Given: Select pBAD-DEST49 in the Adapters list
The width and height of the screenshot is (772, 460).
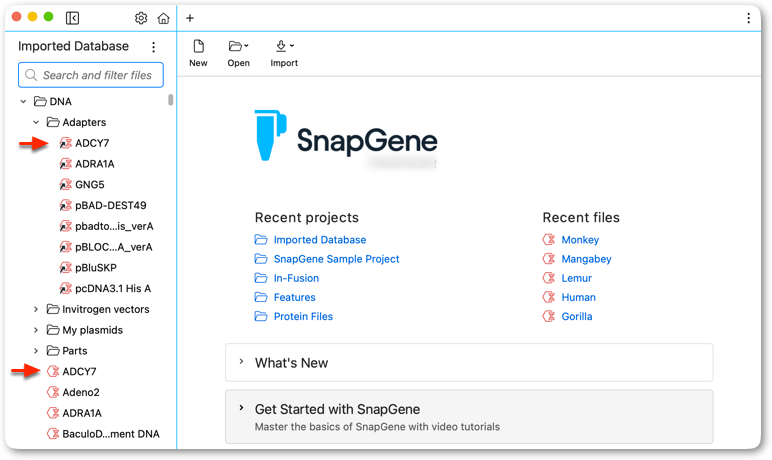Looking at the screenshot, I should (111, 205).
